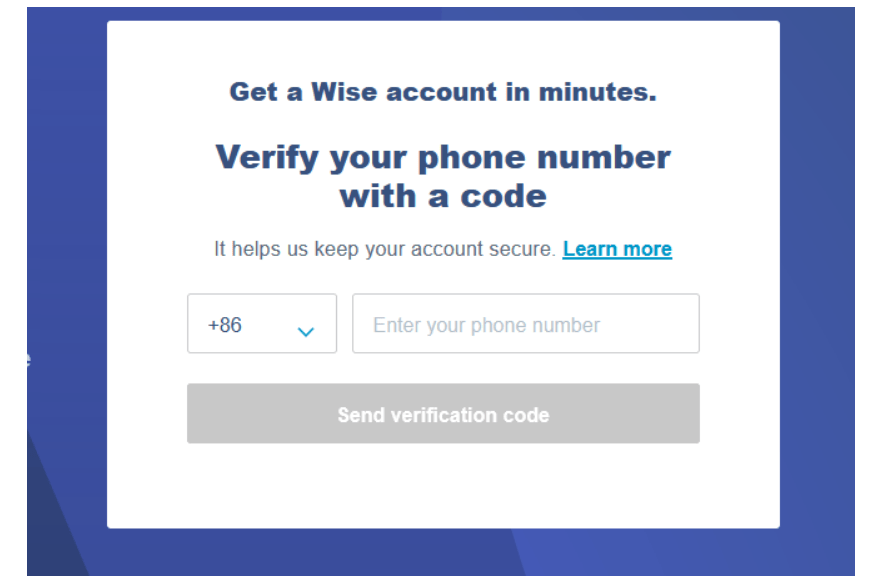Open the Learn more link
The height and width of the screenshot is (579, 883).
pos(617,249)
